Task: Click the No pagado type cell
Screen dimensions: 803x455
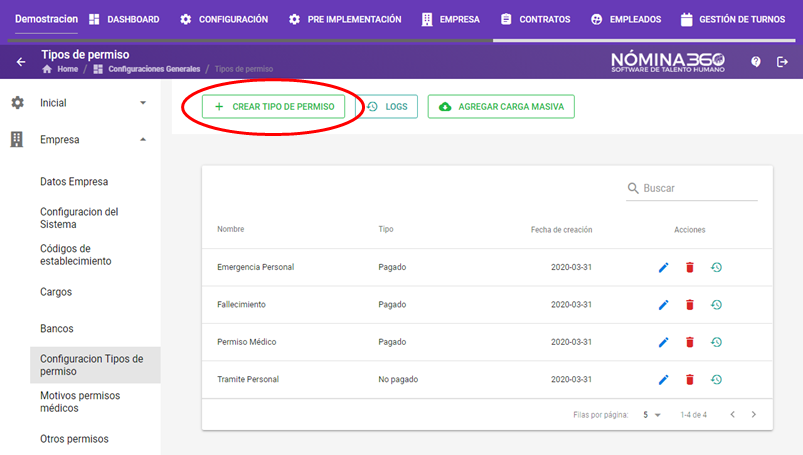Action: (x=398, y=380)
